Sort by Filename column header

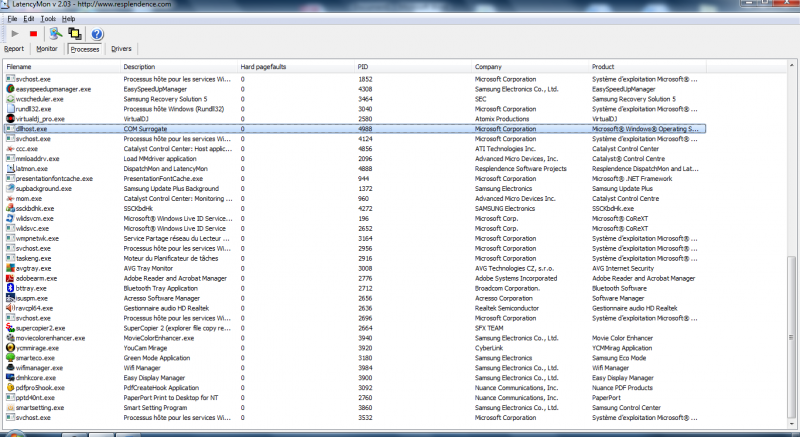pos(62,67)
